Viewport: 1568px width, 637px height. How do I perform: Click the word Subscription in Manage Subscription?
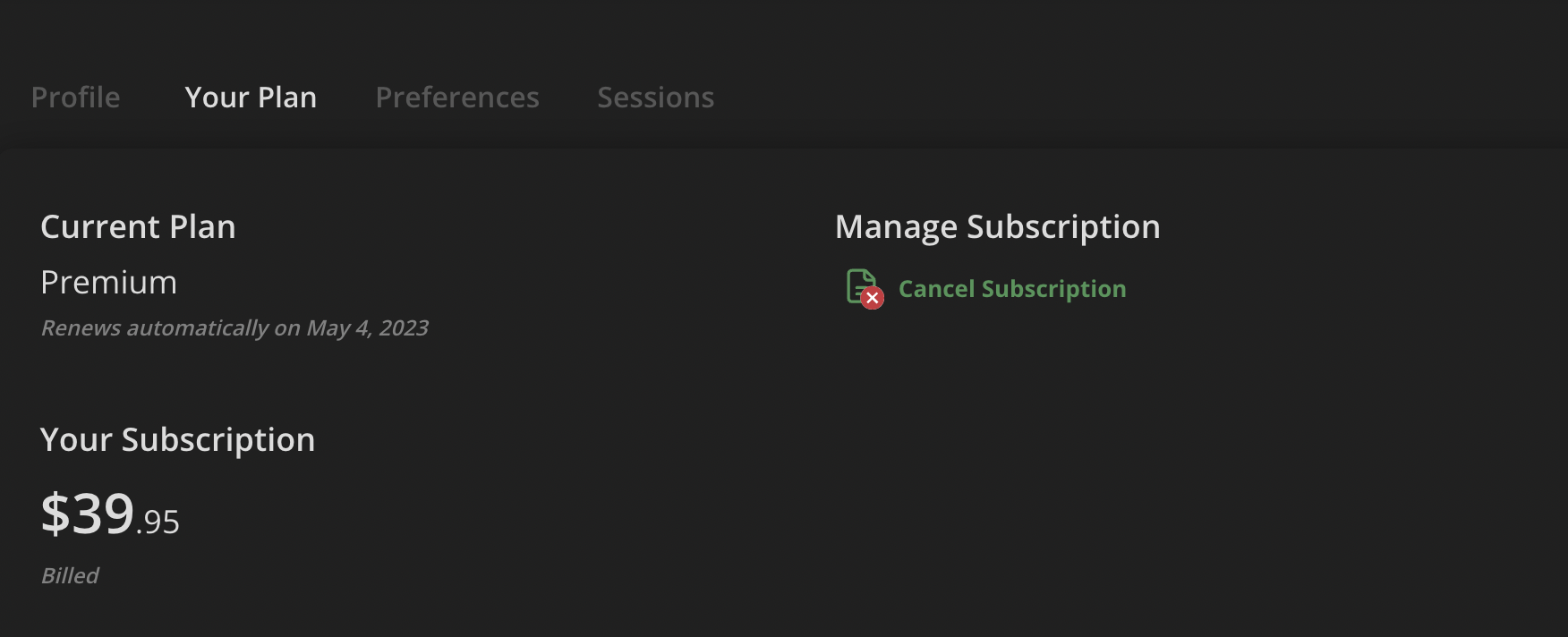1064,227
